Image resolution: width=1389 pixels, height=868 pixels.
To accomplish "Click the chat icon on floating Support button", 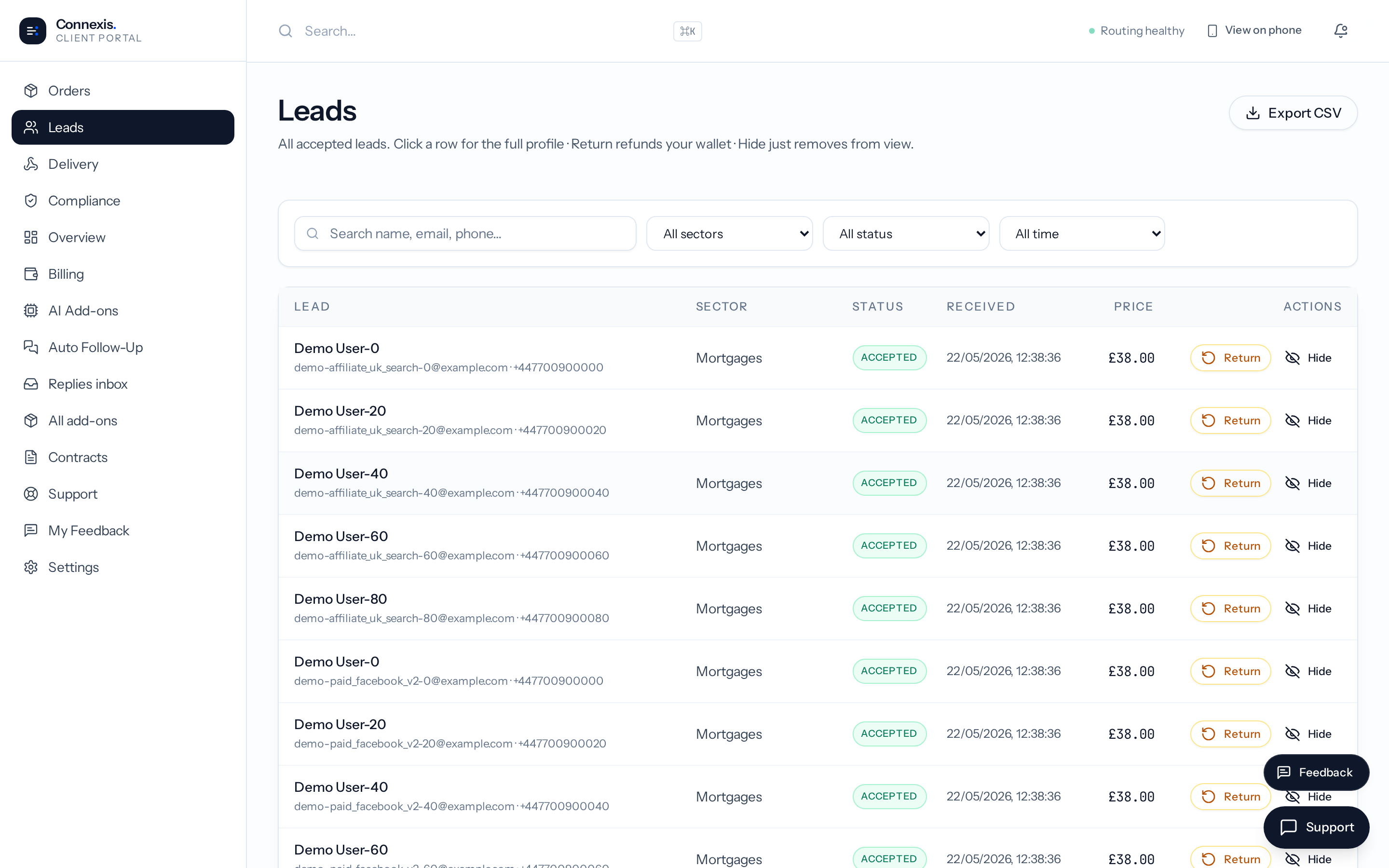I will 1289,827.
